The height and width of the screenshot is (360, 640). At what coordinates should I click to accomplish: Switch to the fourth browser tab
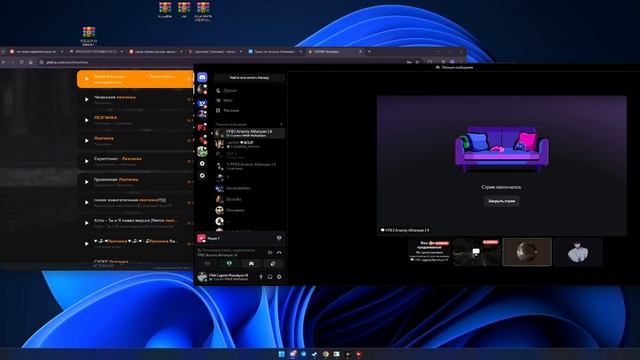point(215,51)
